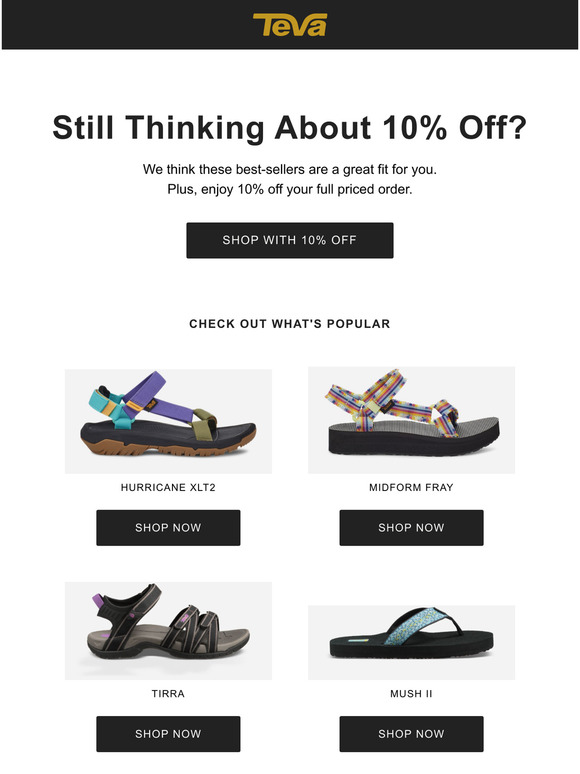Select the Tirra sandal product photo
Image resolution: width=580 pixels, height=774 pixels.
coord(168,631)
